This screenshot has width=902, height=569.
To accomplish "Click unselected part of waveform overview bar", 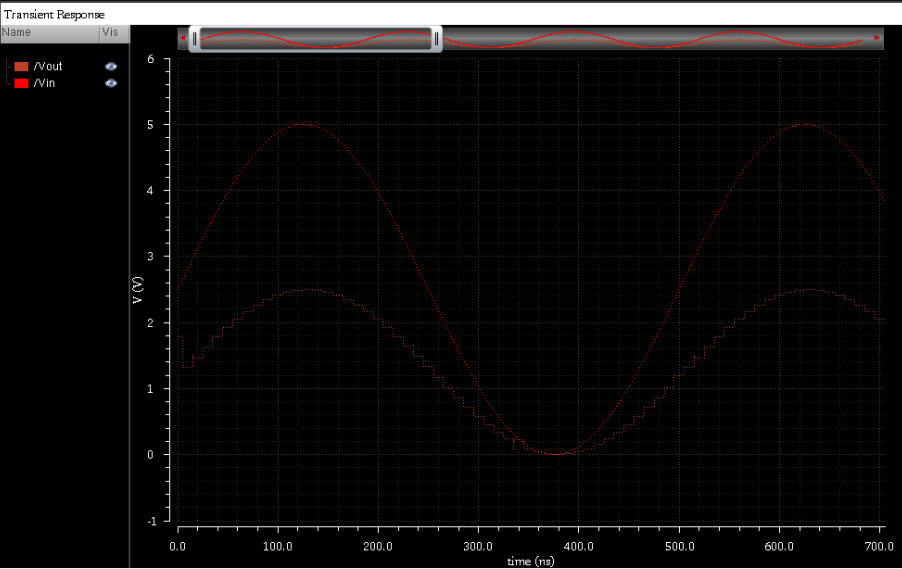I will [650, 39].
